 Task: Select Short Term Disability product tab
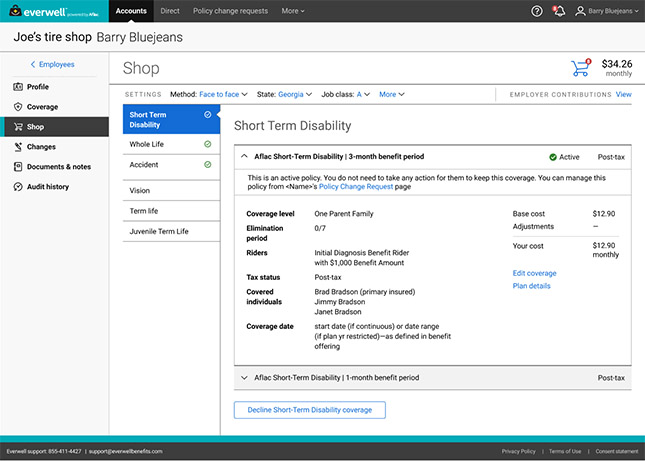click(171, 120)
